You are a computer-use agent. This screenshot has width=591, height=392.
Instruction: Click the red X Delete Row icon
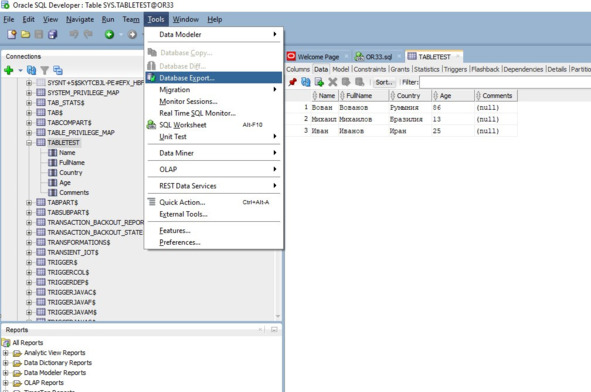pos(332,82)
